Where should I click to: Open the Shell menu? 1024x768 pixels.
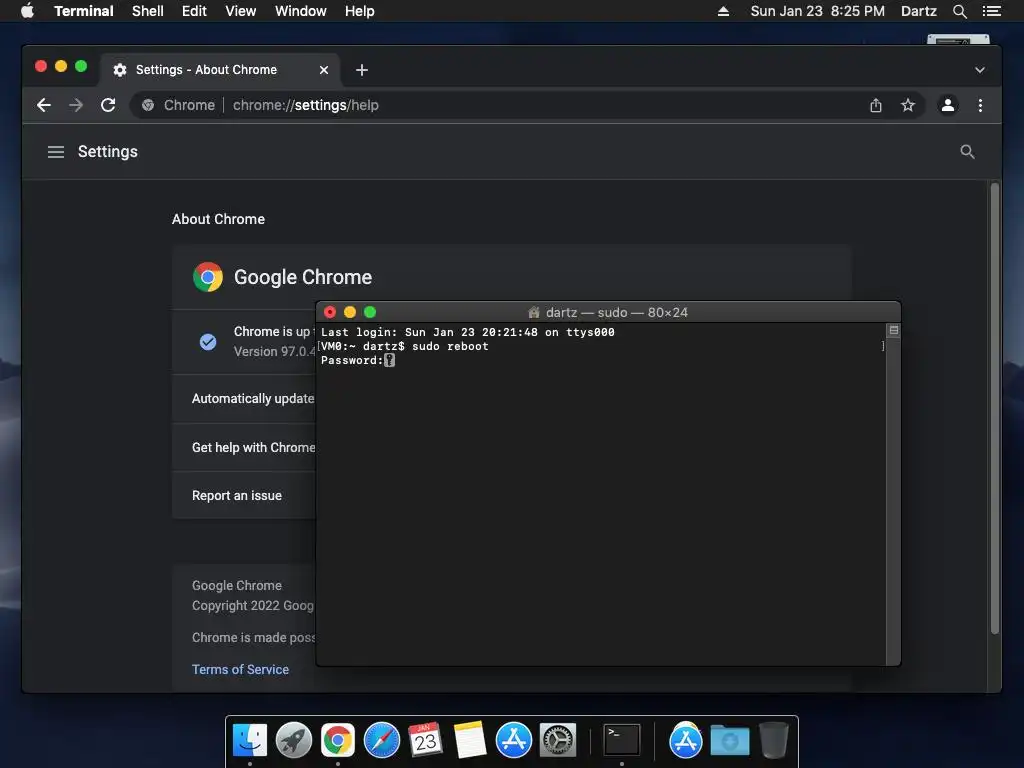tap(148, 11)
